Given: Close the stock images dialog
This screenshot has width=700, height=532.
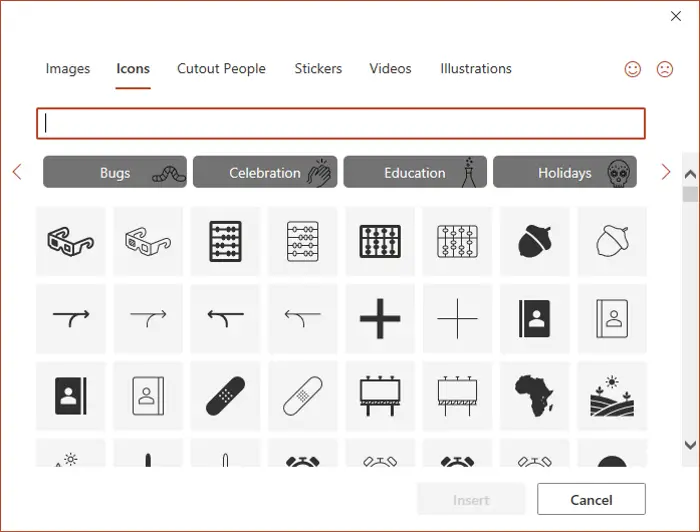Looking at the screenshot, I should point(676,16).
